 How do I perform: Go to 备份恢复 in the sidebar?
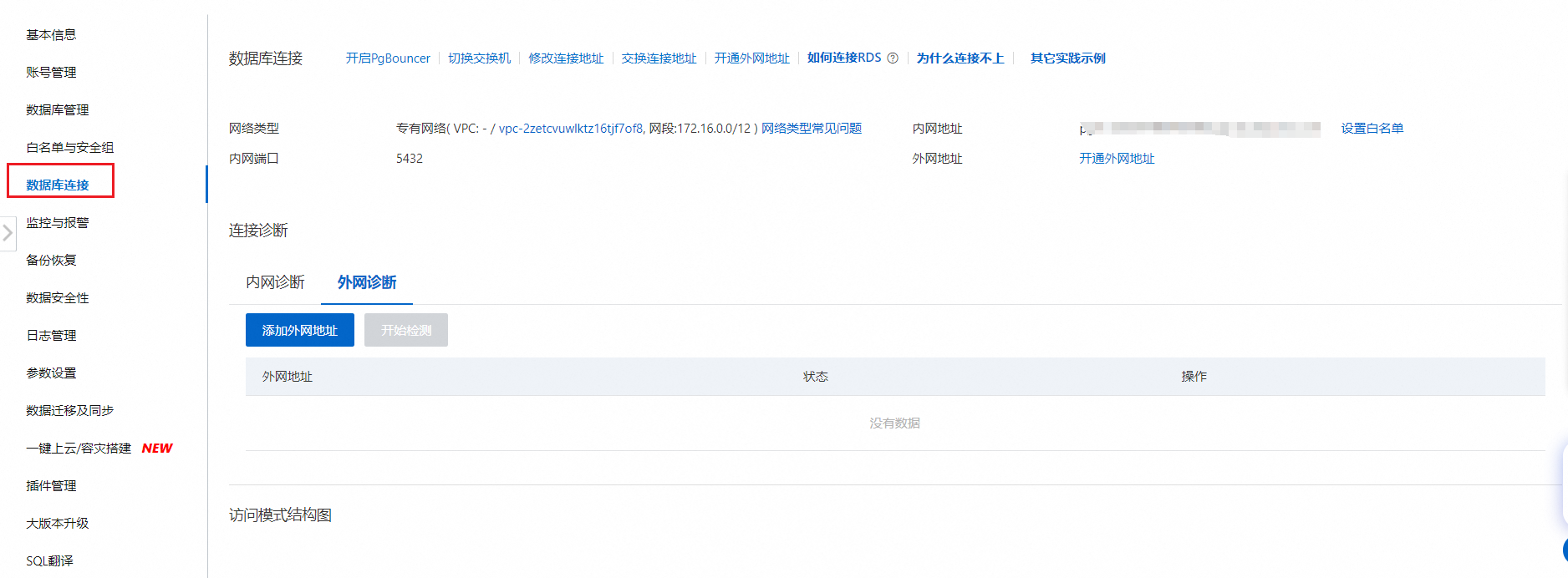(x=51, y=261)
